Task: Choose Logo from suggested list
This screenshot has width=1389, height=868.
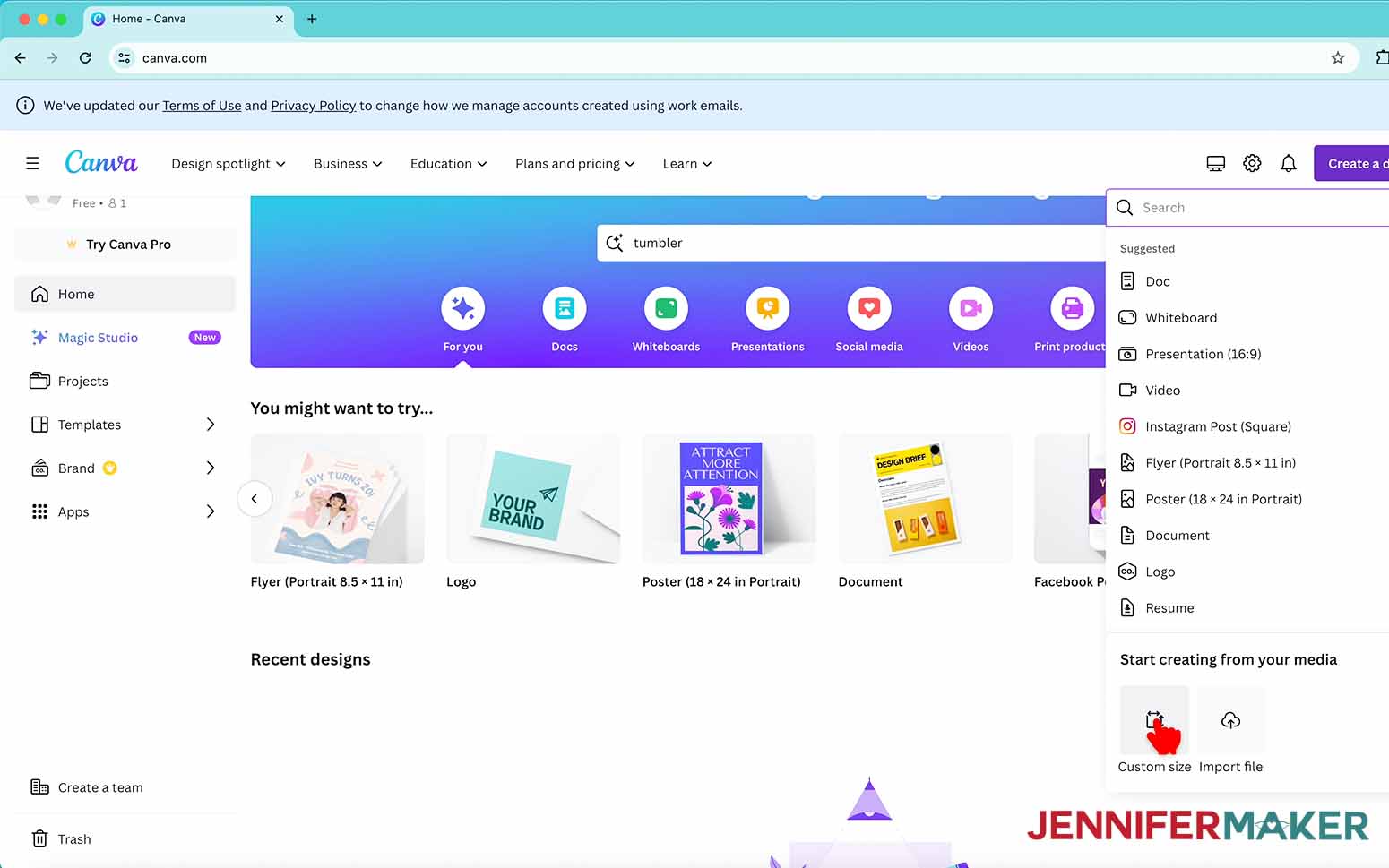Action: tap(1247, 572)
